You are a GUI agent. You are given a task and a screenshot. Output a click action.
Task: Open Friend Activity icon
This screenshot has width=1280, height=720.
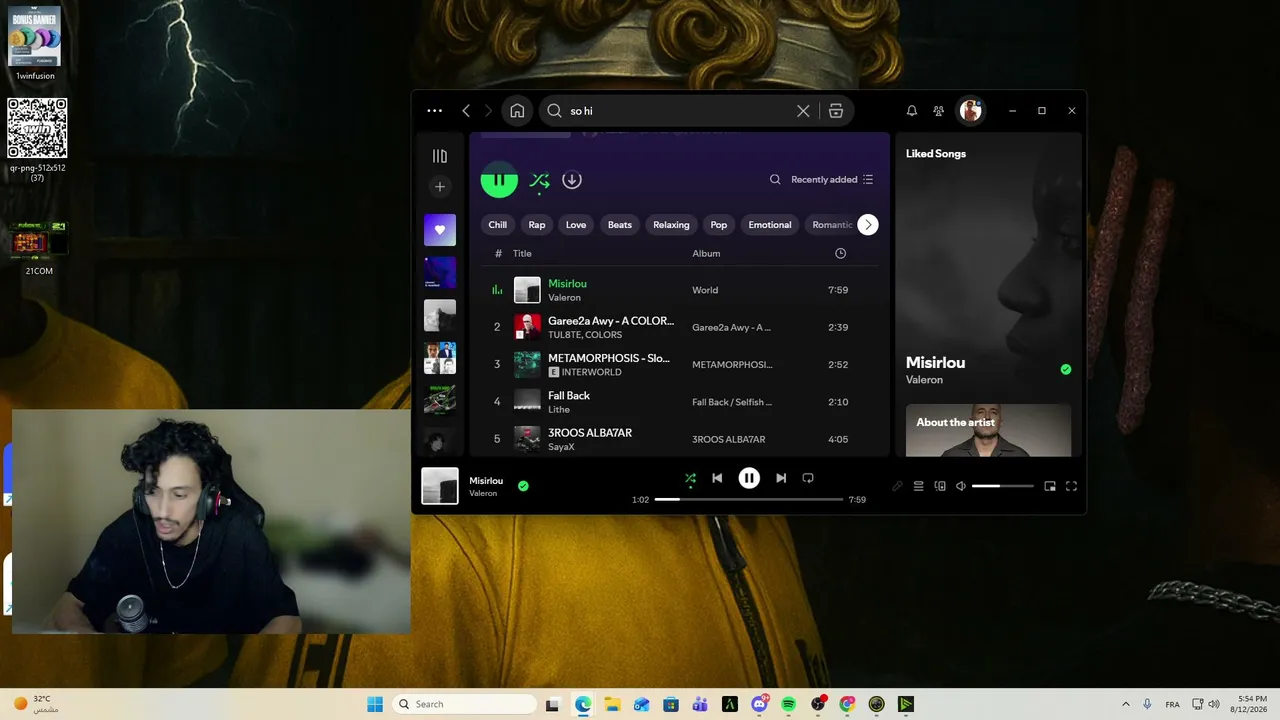(938, 111)
